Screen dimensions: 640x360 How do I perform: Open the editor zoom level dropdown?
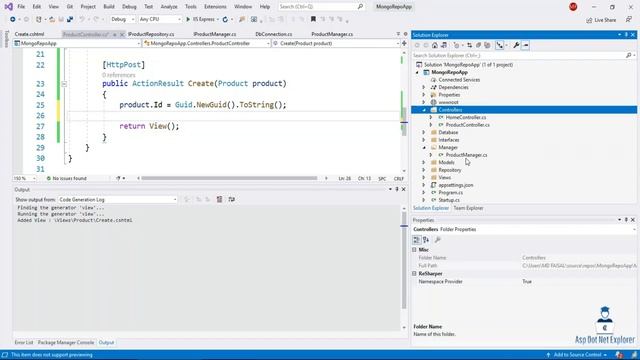pos(24,178)
